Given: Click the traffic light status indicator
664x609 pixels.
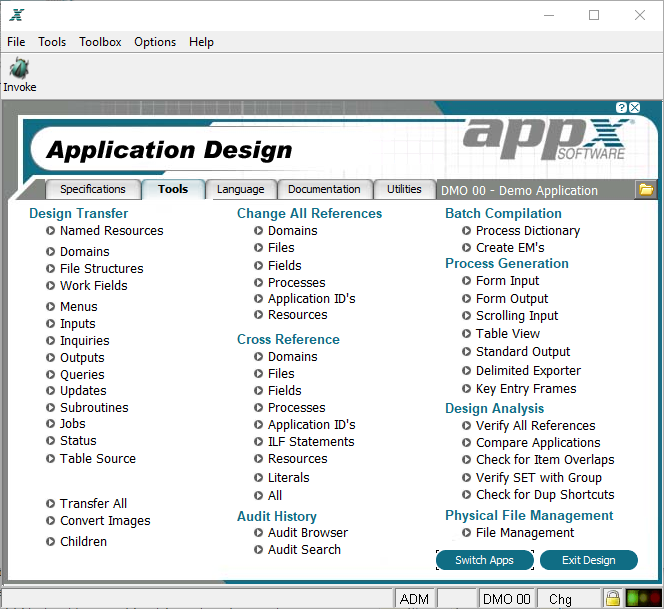Looking at the screenshot, I should click(643, 598).
